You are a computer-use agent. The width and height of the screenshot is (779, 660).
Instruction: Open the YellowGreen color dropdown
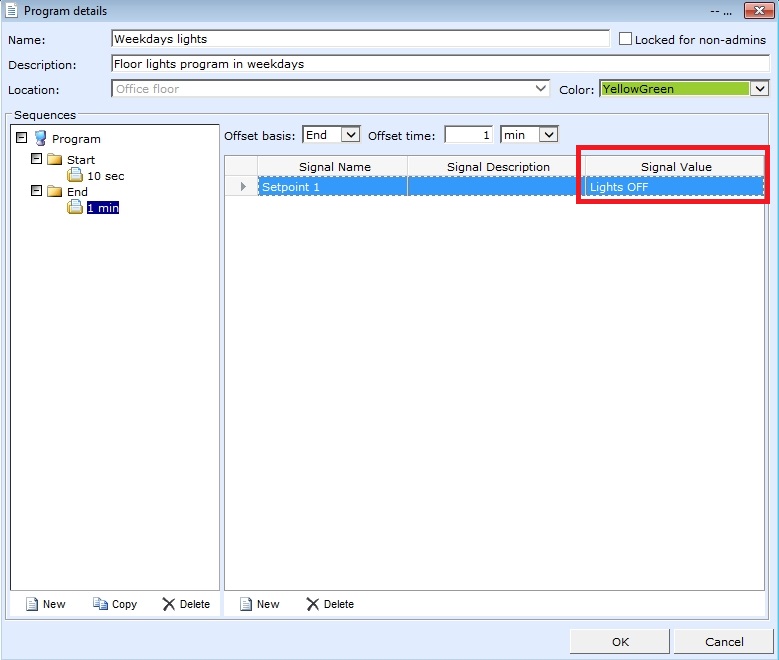pyautogui.click(x=759, y=89)
